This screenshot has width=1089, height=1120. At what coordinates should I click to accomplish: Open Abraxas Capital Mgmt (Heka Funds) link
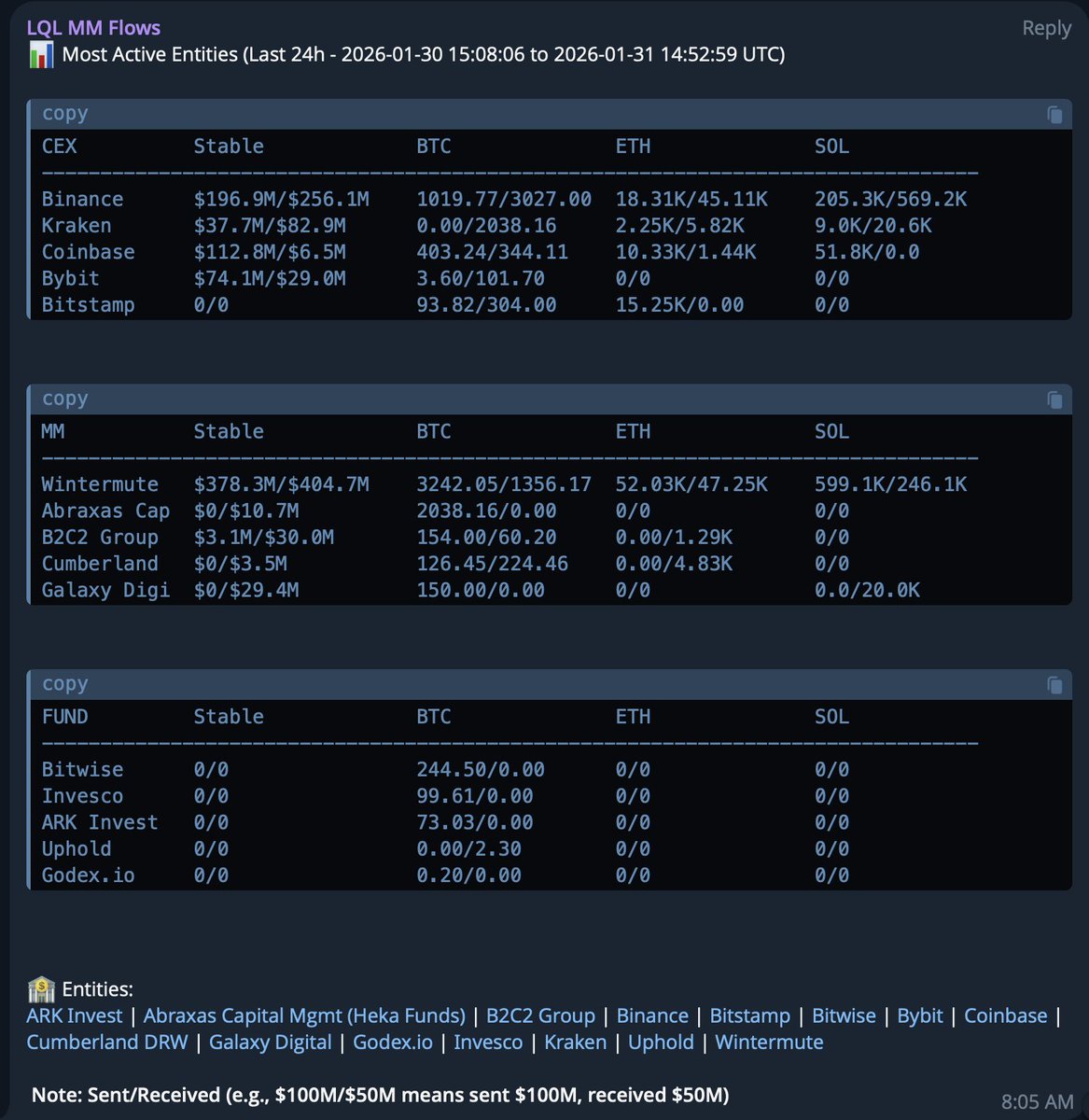(304, 1015)
